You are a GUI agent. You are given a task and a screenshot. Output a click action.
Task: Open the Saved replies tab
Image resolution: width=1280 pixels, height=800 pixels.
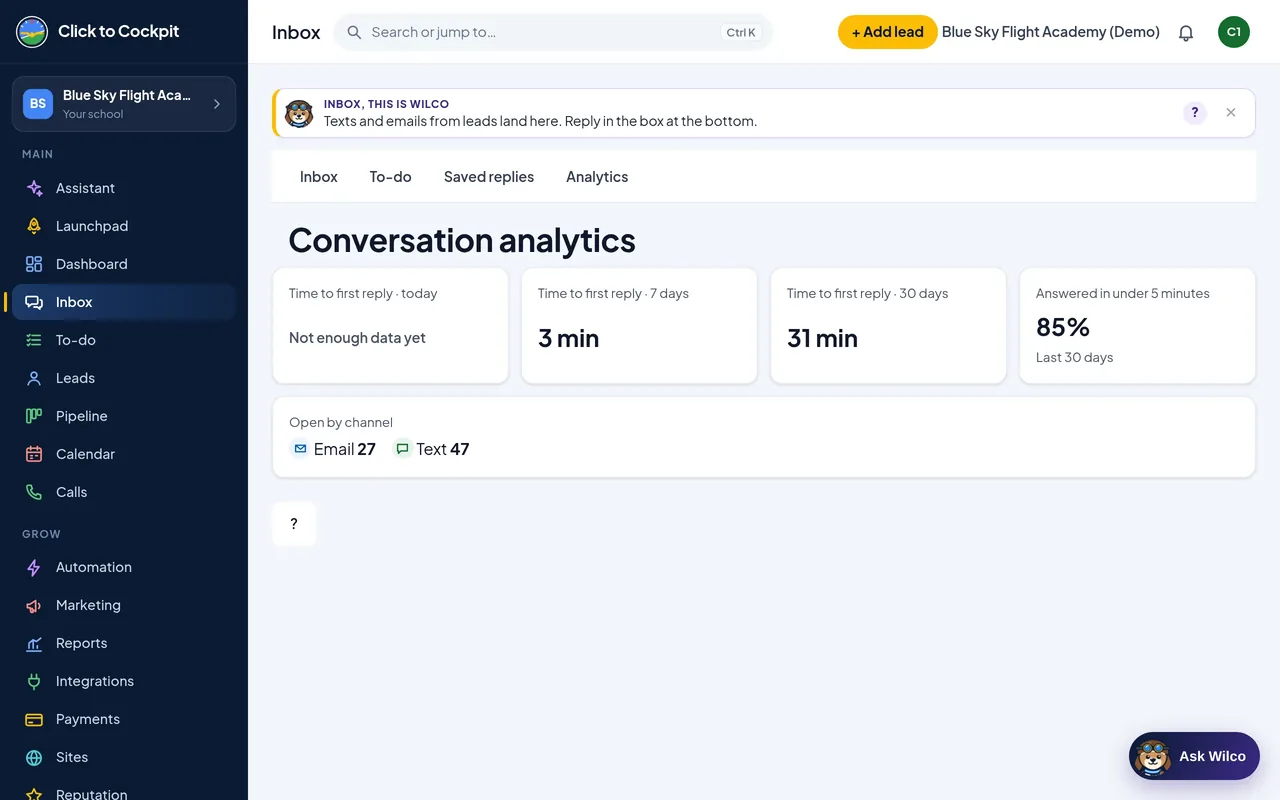[x=489, y=177]
